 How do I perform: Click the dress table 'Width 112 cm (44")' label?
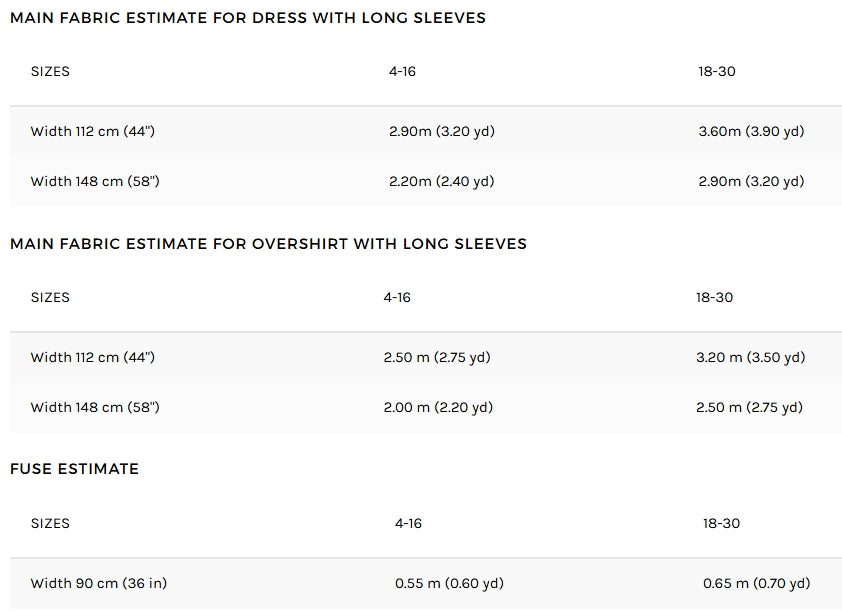point(92,132)
